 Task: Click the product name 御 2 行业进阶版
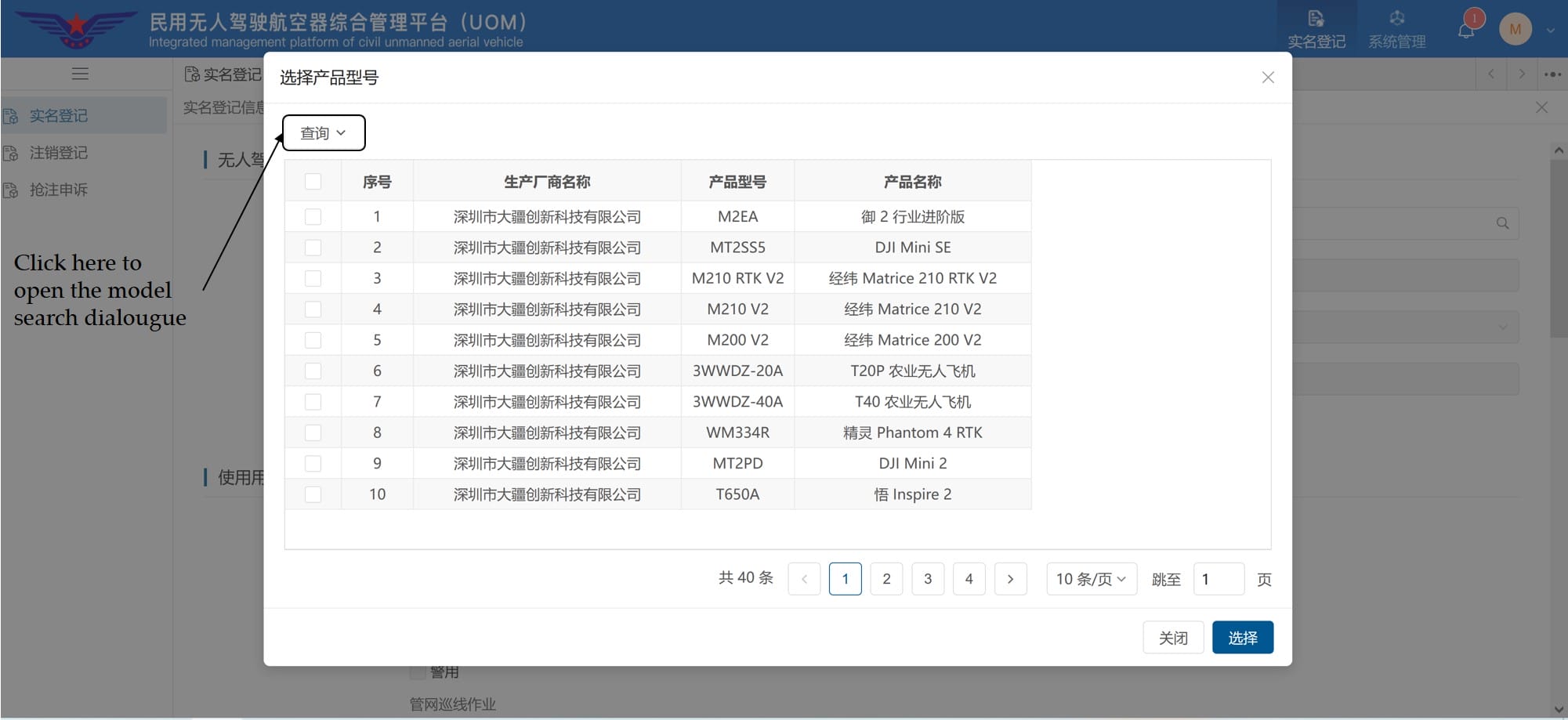(x=913, y=216)
